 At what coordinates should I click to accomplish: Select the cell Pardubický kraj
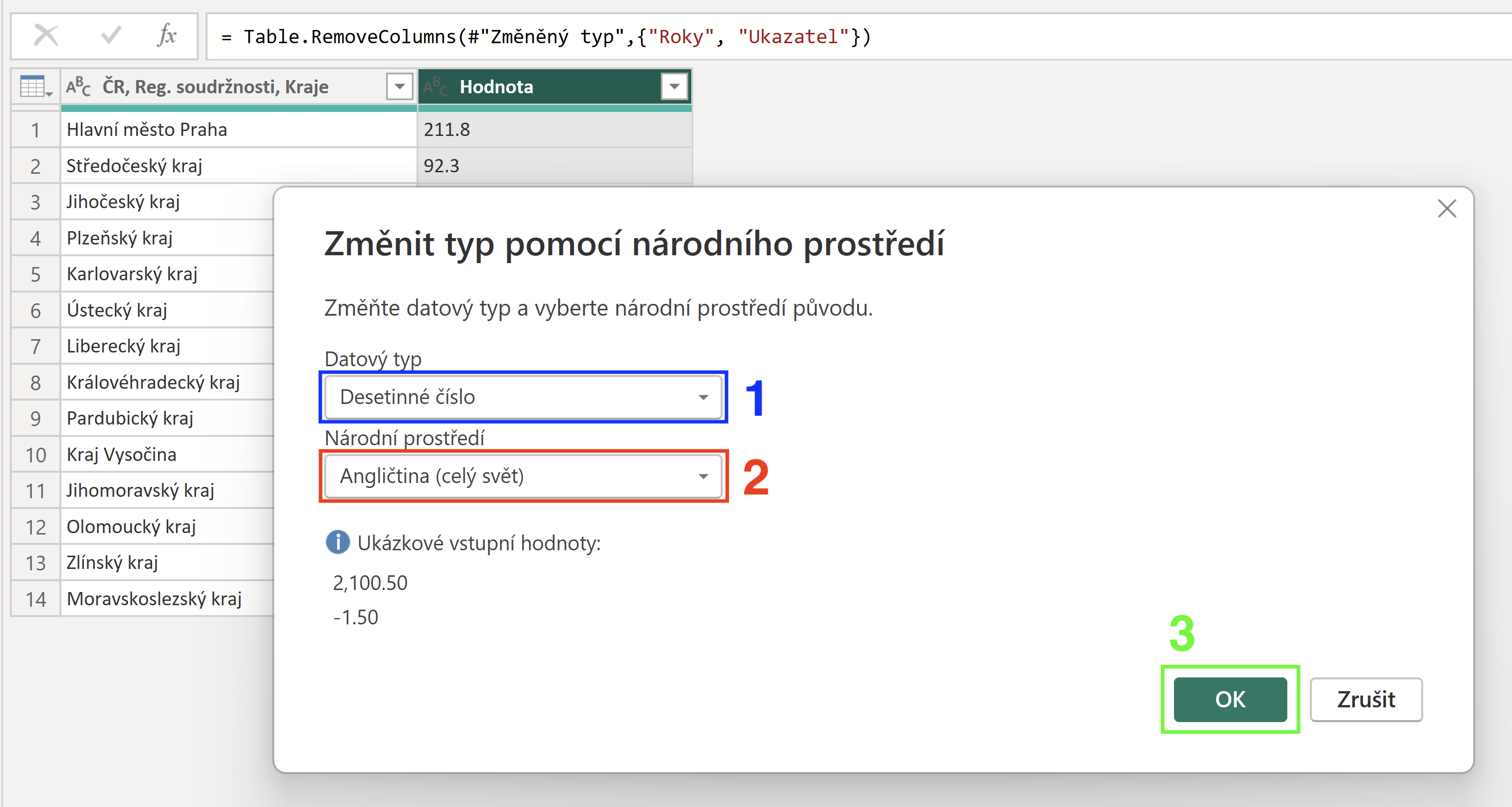click(x=167, y=418)
